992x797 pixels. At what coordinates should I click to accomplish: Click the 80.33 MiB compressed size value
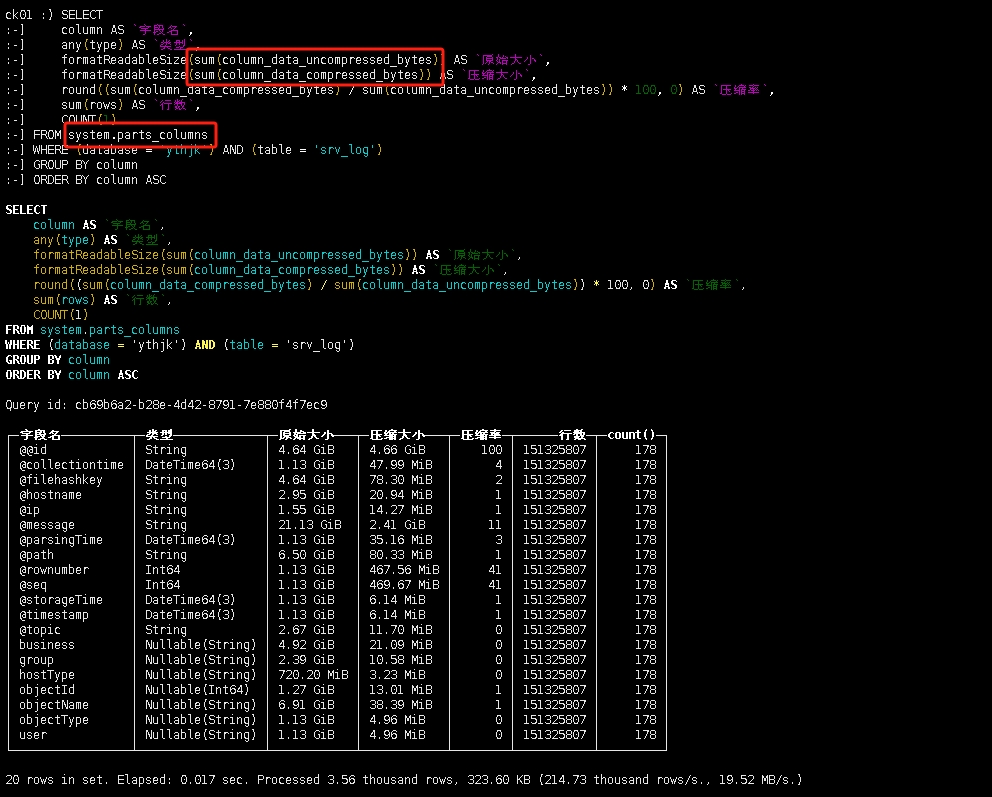[401, 555]
